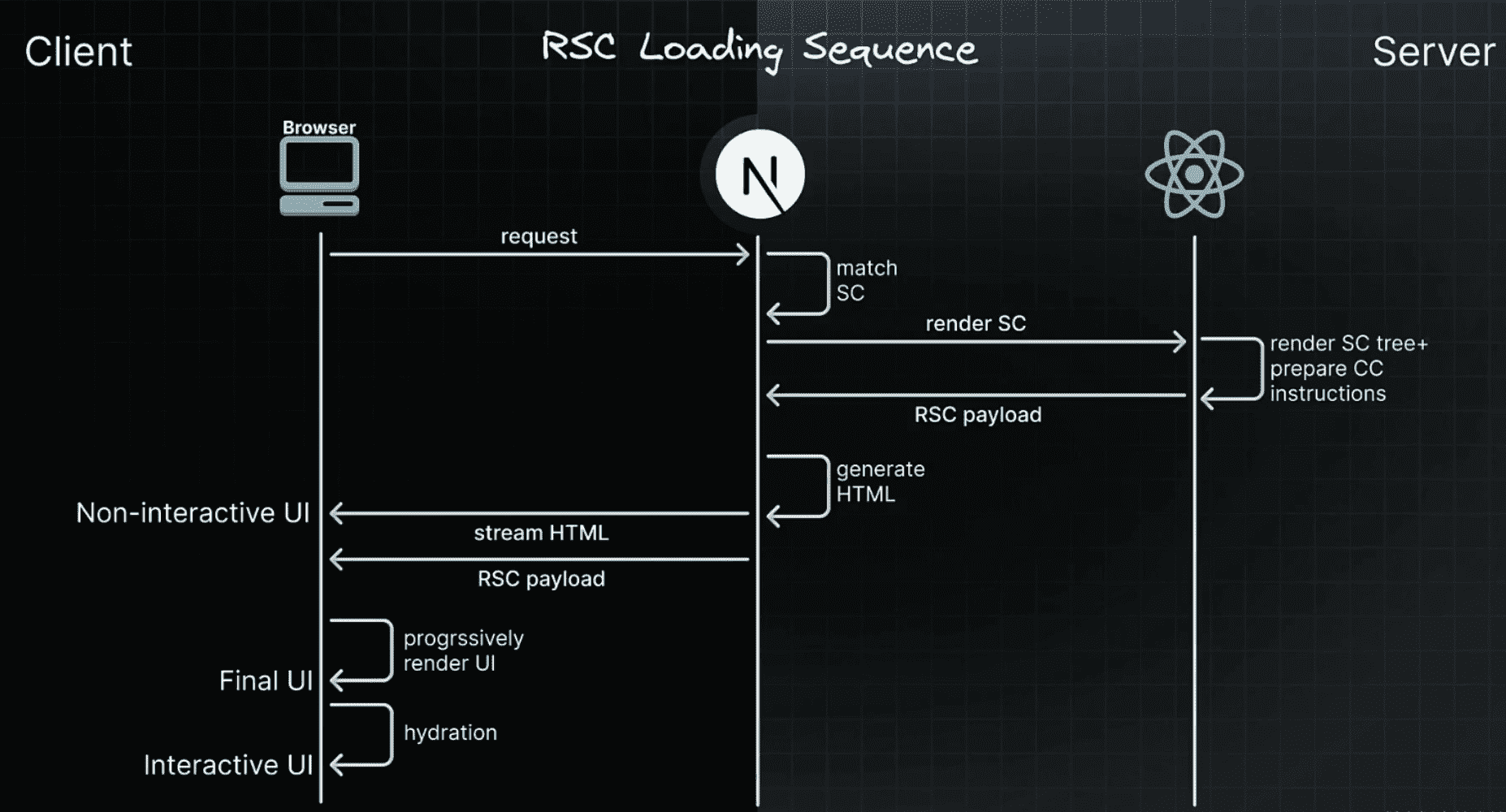Screen dimensions: 1506x812
Task: Select the "request" arrow label
Action: coord(539,236)
